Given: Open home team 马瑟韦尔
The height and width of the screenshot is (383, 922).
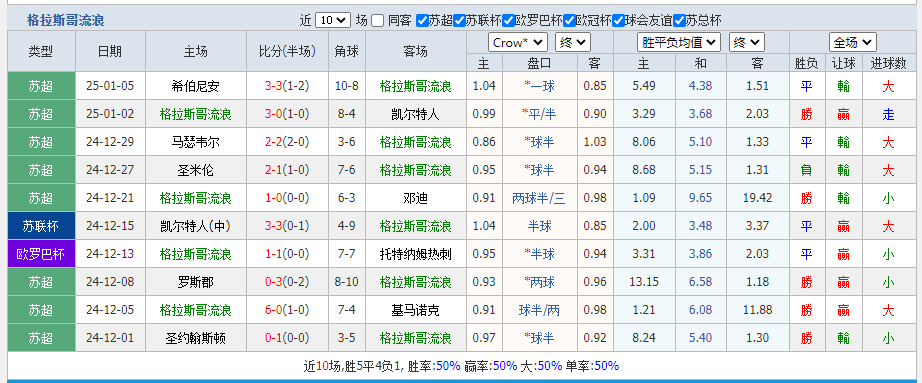Looking at the screenshot, I should pos(196,142).
